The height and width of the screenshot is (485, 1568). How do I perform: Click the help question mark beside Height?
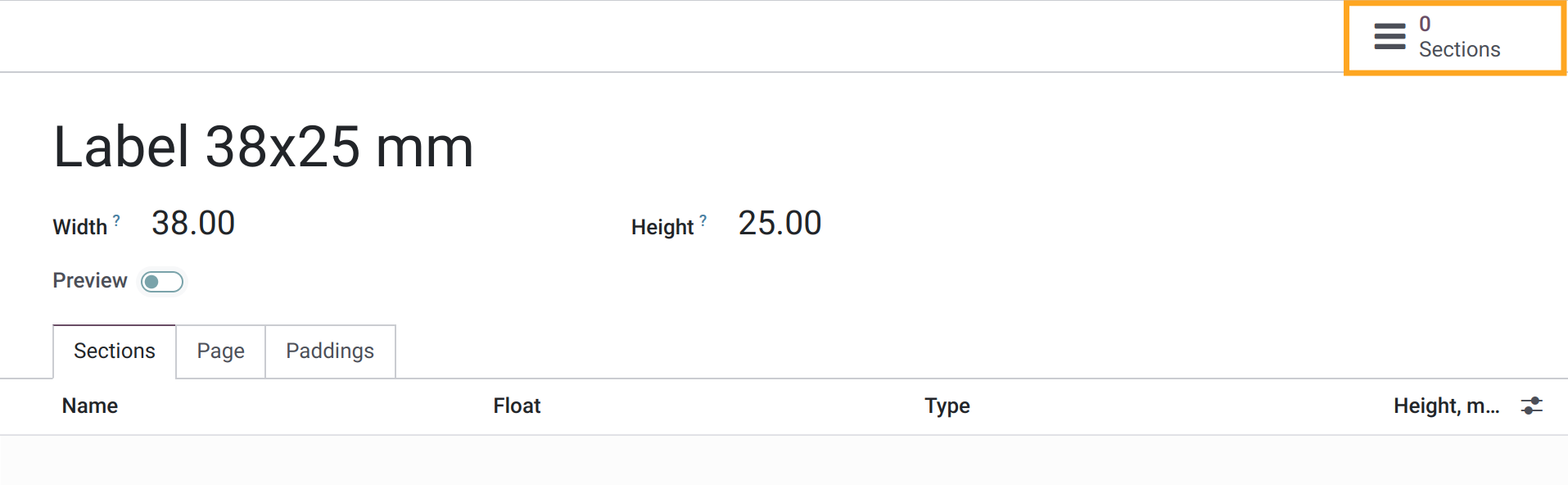tap(703, 218)
